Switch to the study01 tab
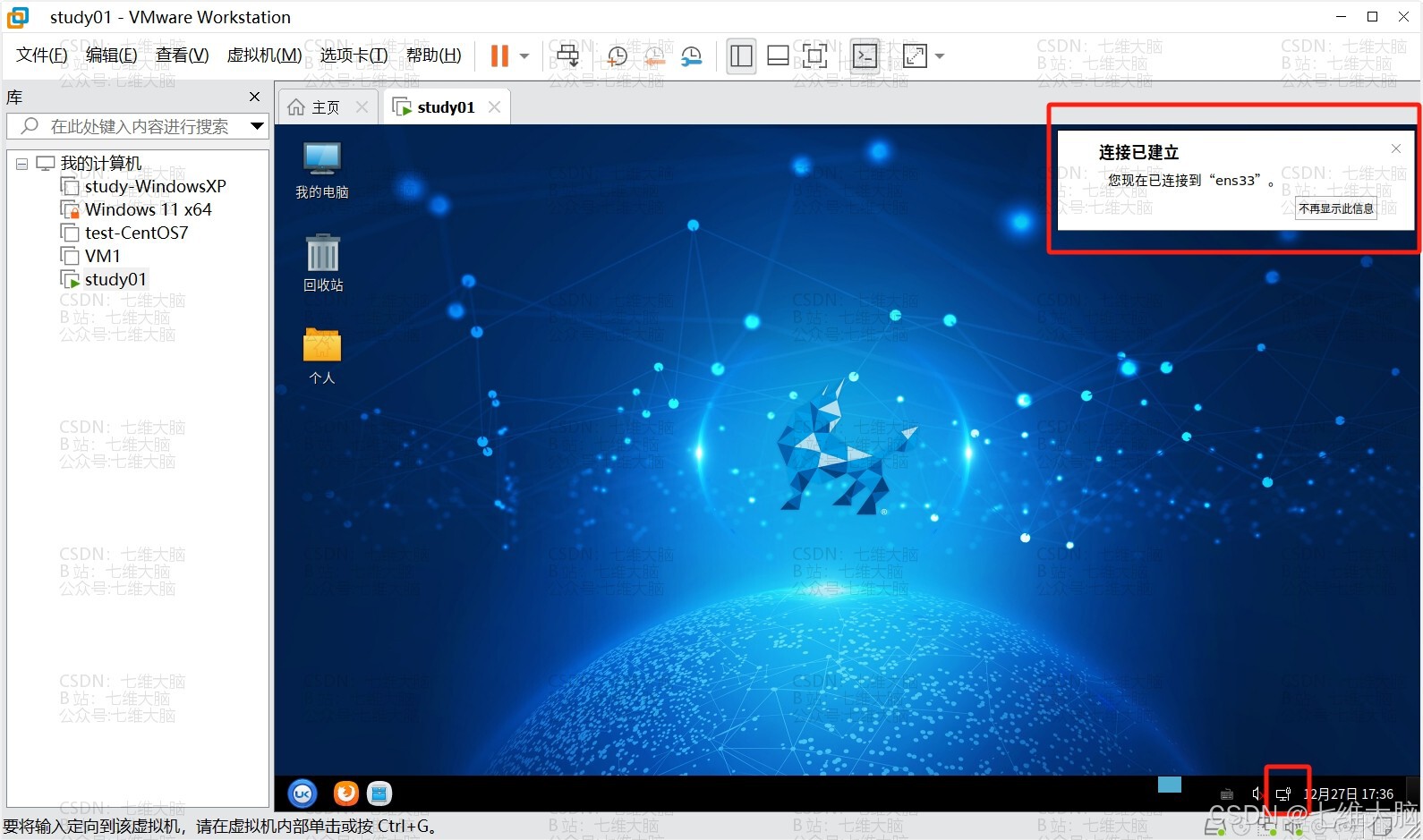Screen dimensions: 1423x840 click(434, 107)
